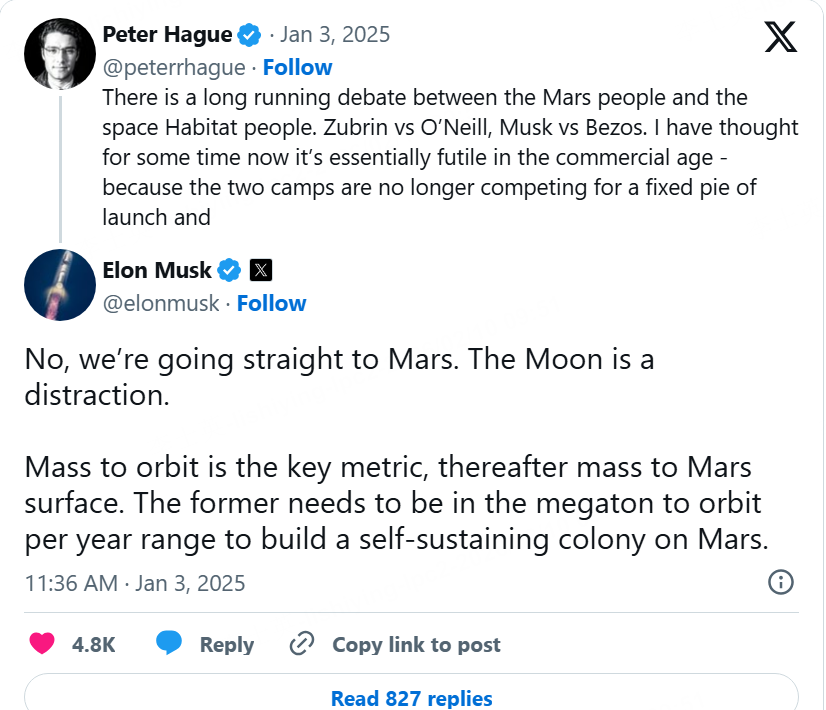
Task: Like the post via heart icon
Action: tap(42, 644)
